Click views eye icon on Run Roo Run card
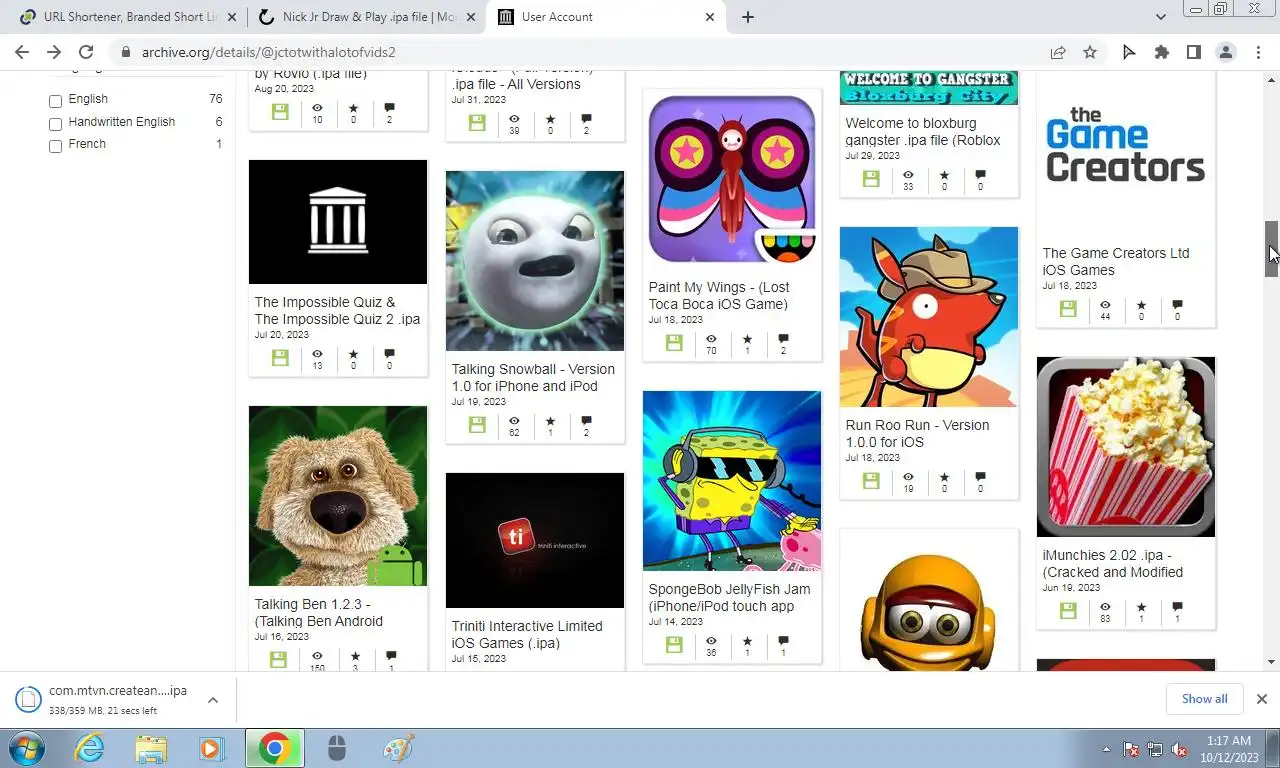This screenshot has height=768, width=1280. (x=908, y=477)
